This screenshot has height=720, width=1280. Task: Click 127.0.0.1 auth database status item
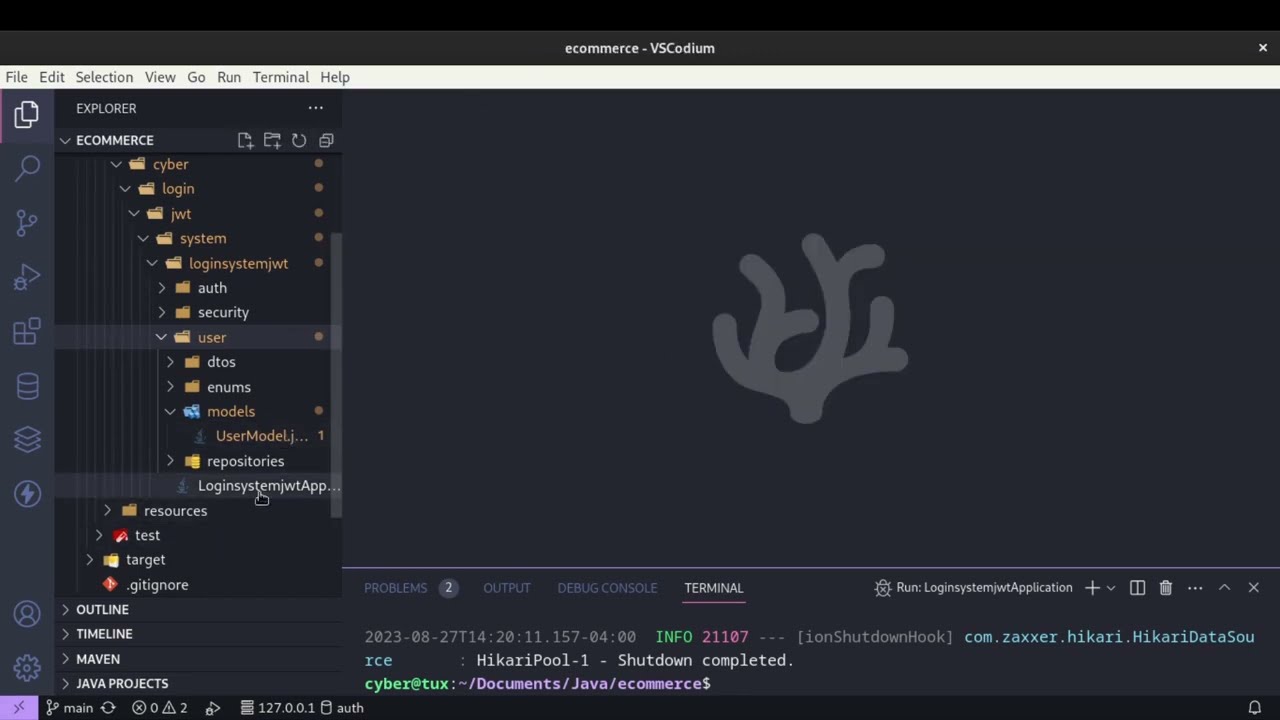[302, 708]
